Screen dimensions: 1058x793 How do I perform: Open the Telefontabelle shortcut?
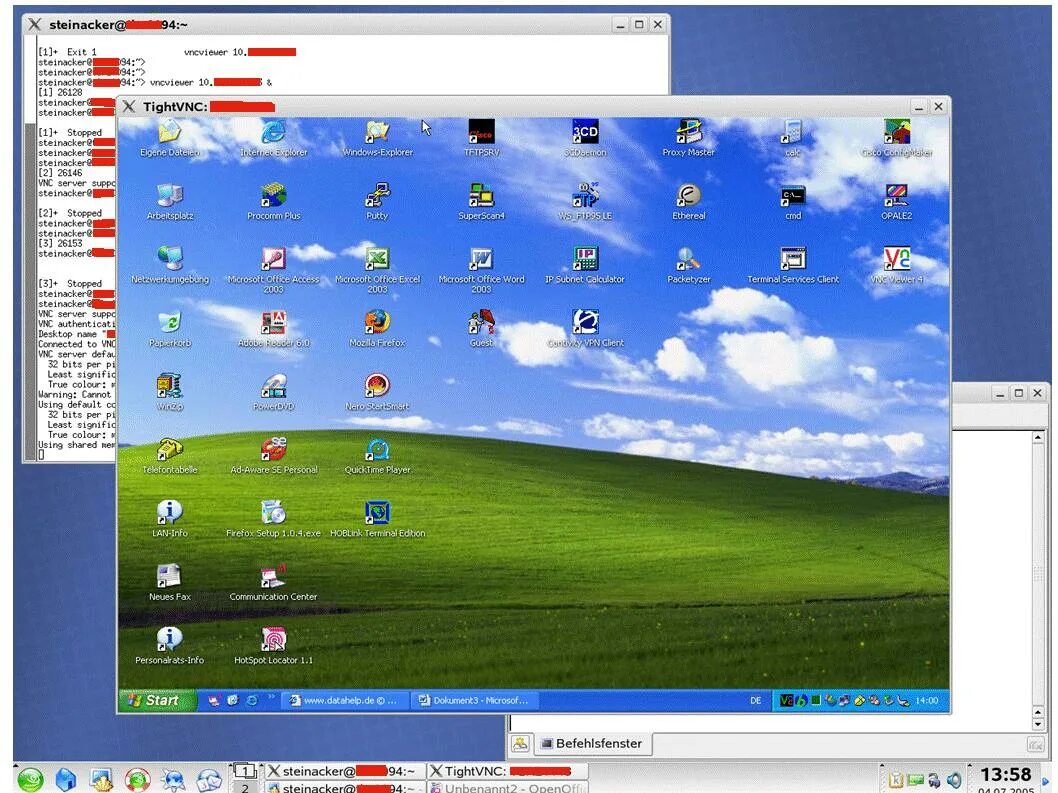pos(169,449)
